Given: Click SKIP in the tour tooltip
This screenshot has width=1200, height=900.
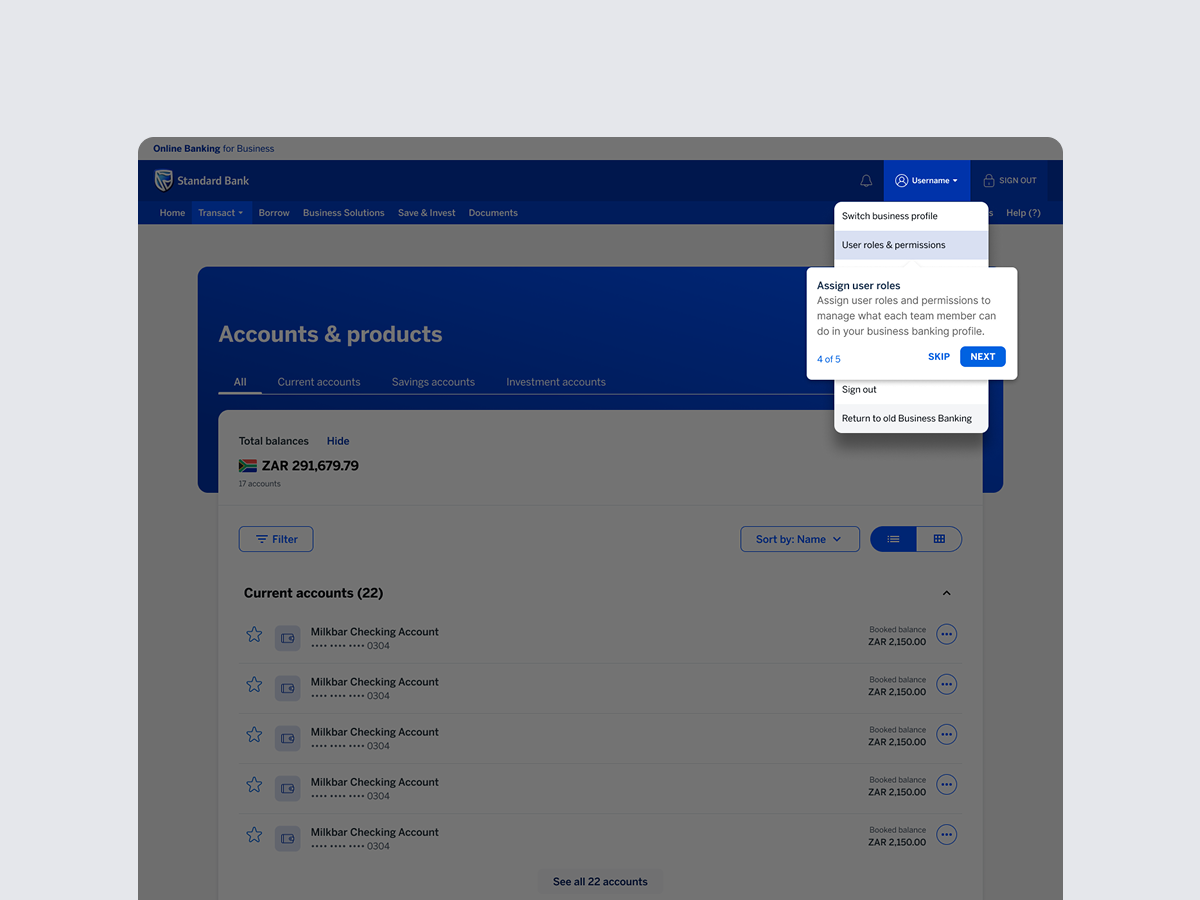Looking at the screenshot, I should (x=939, y=357).
